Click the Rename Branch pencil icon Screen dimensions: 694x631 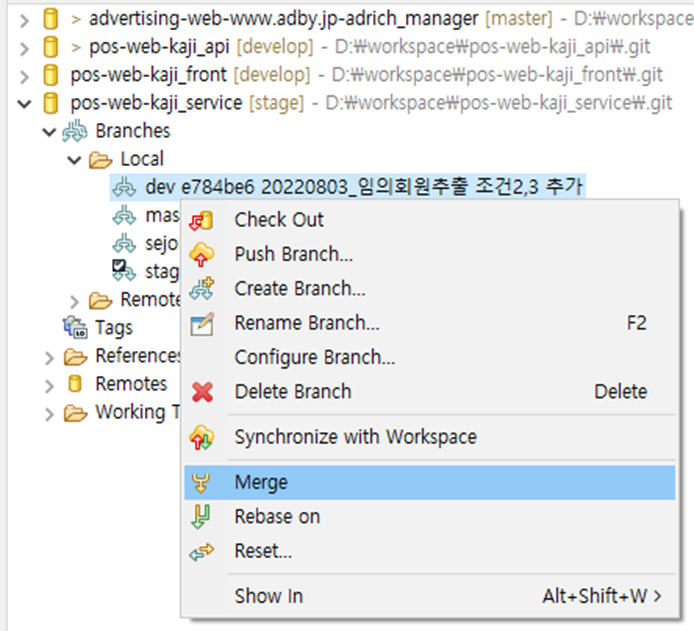coord(202,323)
